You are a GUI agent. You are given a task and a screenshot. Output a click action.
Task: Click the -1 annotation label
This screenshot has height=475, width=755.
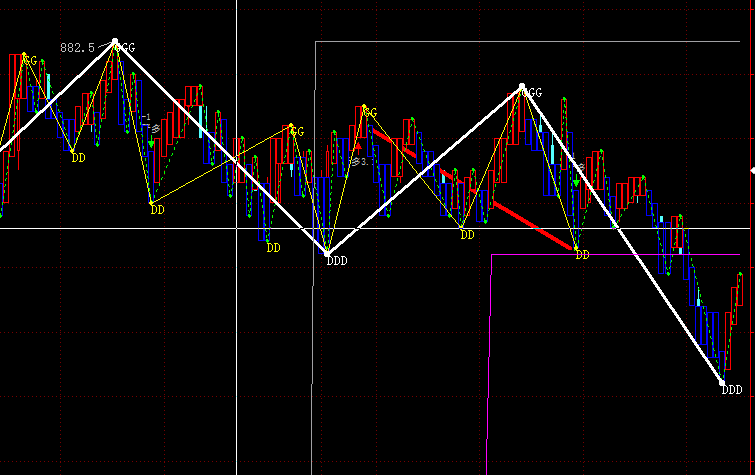tap(146, 117)
